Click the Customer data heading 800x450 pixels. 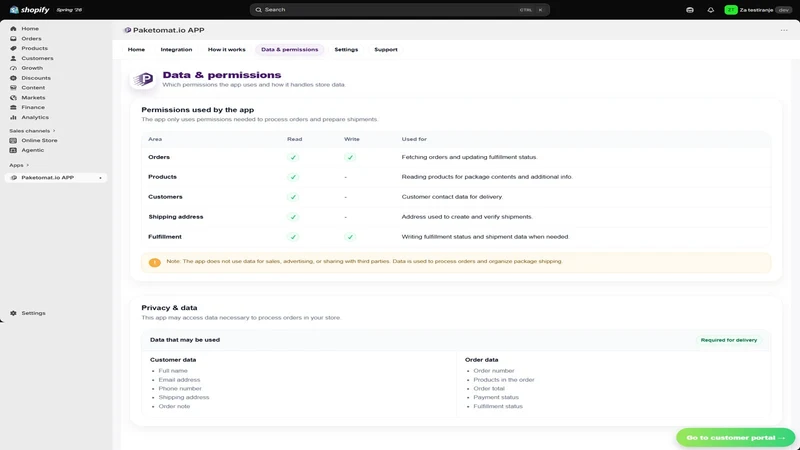(173, 360)
